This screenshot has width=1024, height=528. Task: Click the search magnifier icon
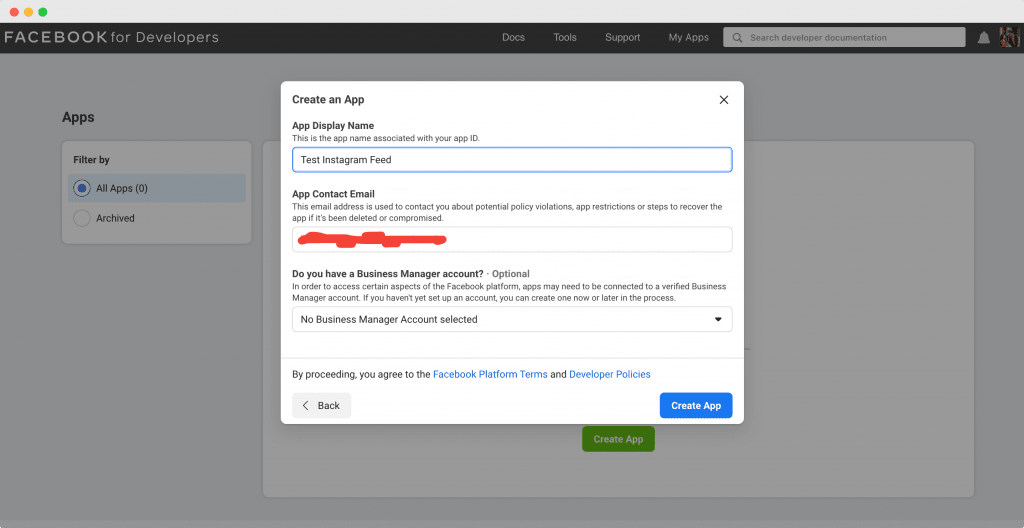click(737, 38)
